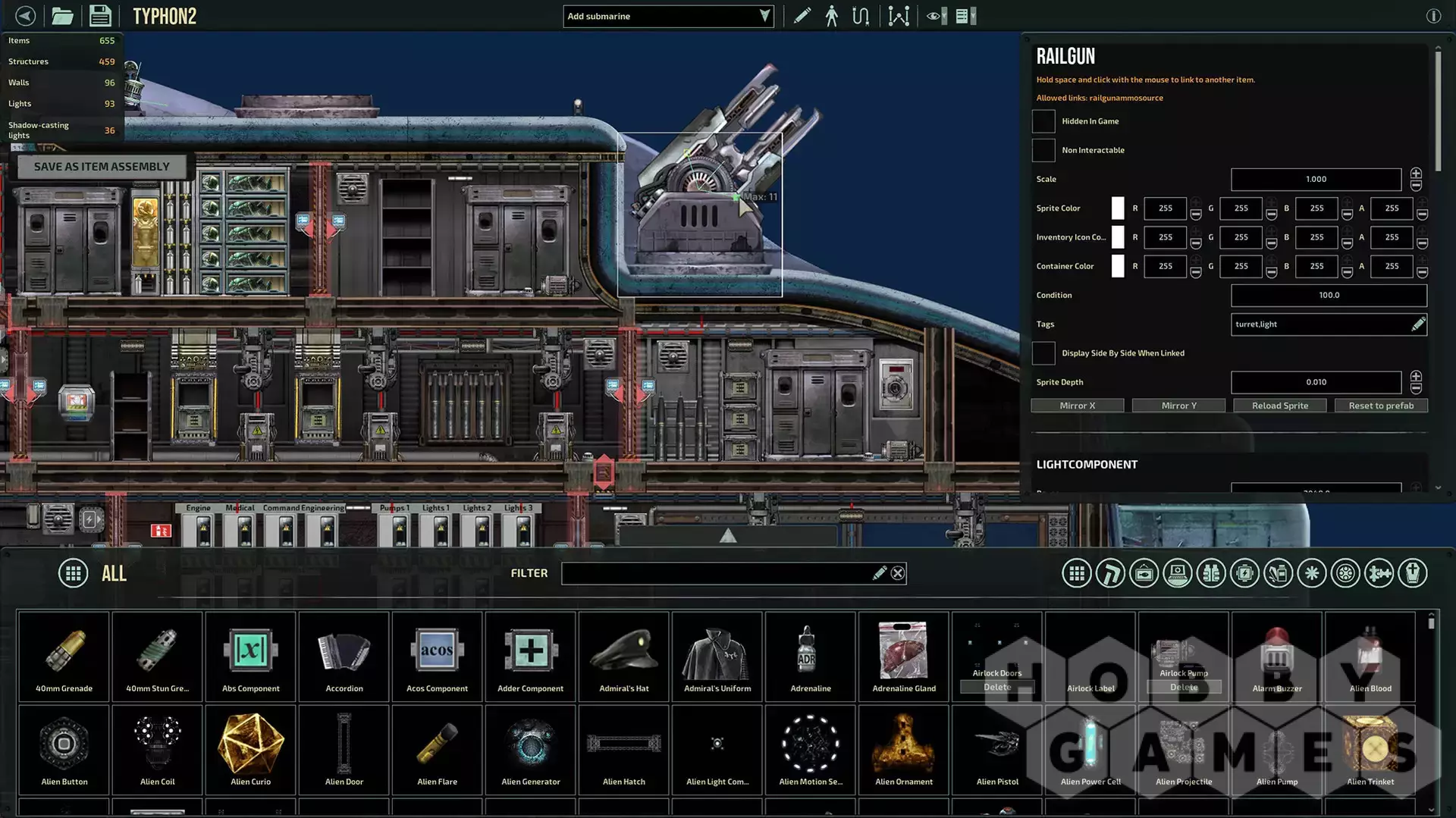Enable the Hidden In Game checkbox
This screenshot has height=818, width=1456.
tap(1043, 121)
